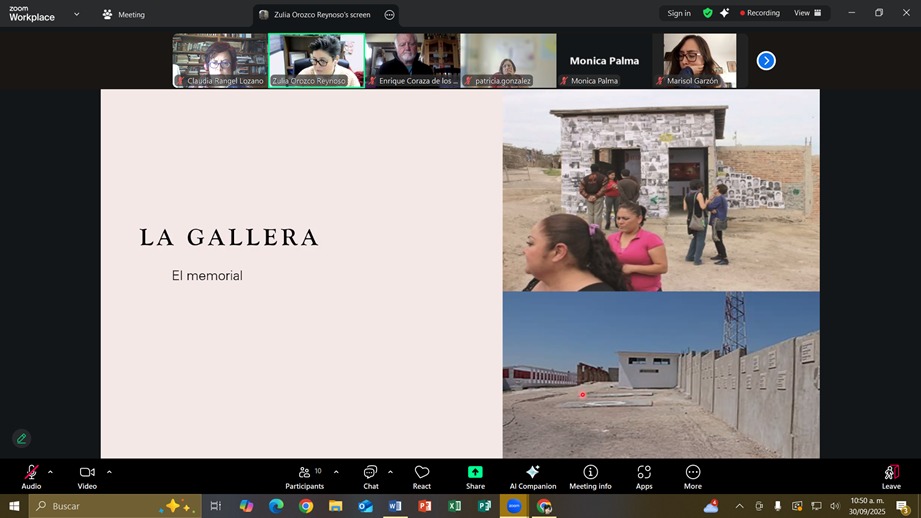Switch to the Meeting tab

click(123, 14)
